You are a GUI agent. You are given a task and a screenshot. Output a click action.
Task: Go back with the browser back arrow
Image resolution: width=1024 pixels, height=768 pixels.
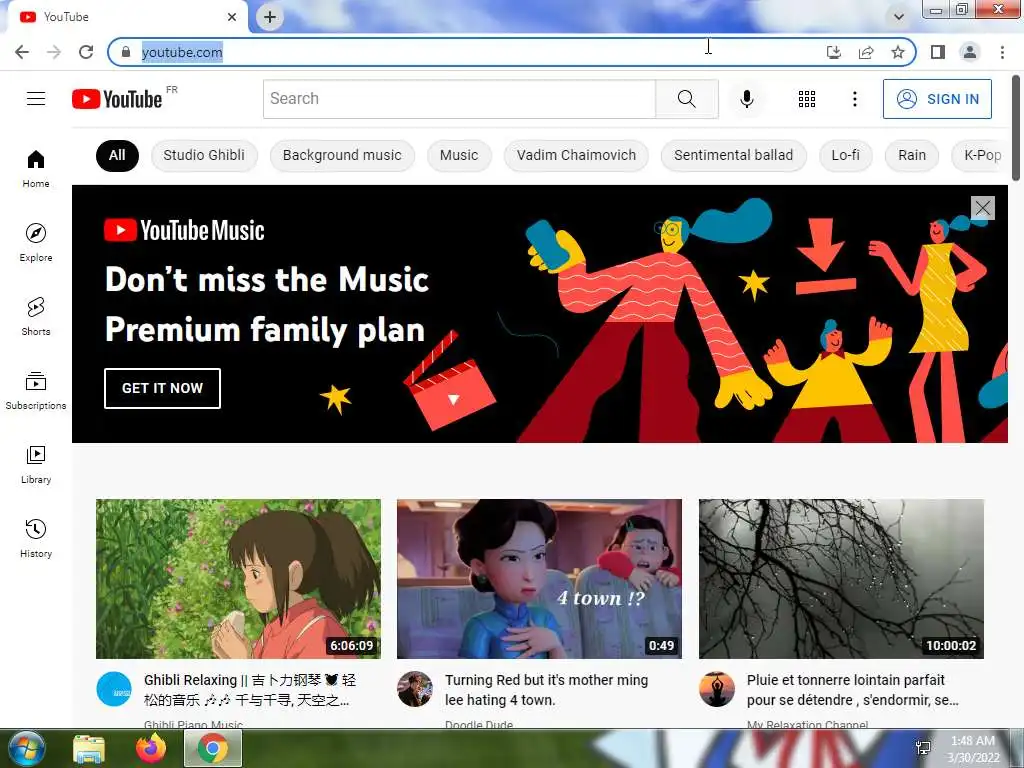(x=22, y=52)
